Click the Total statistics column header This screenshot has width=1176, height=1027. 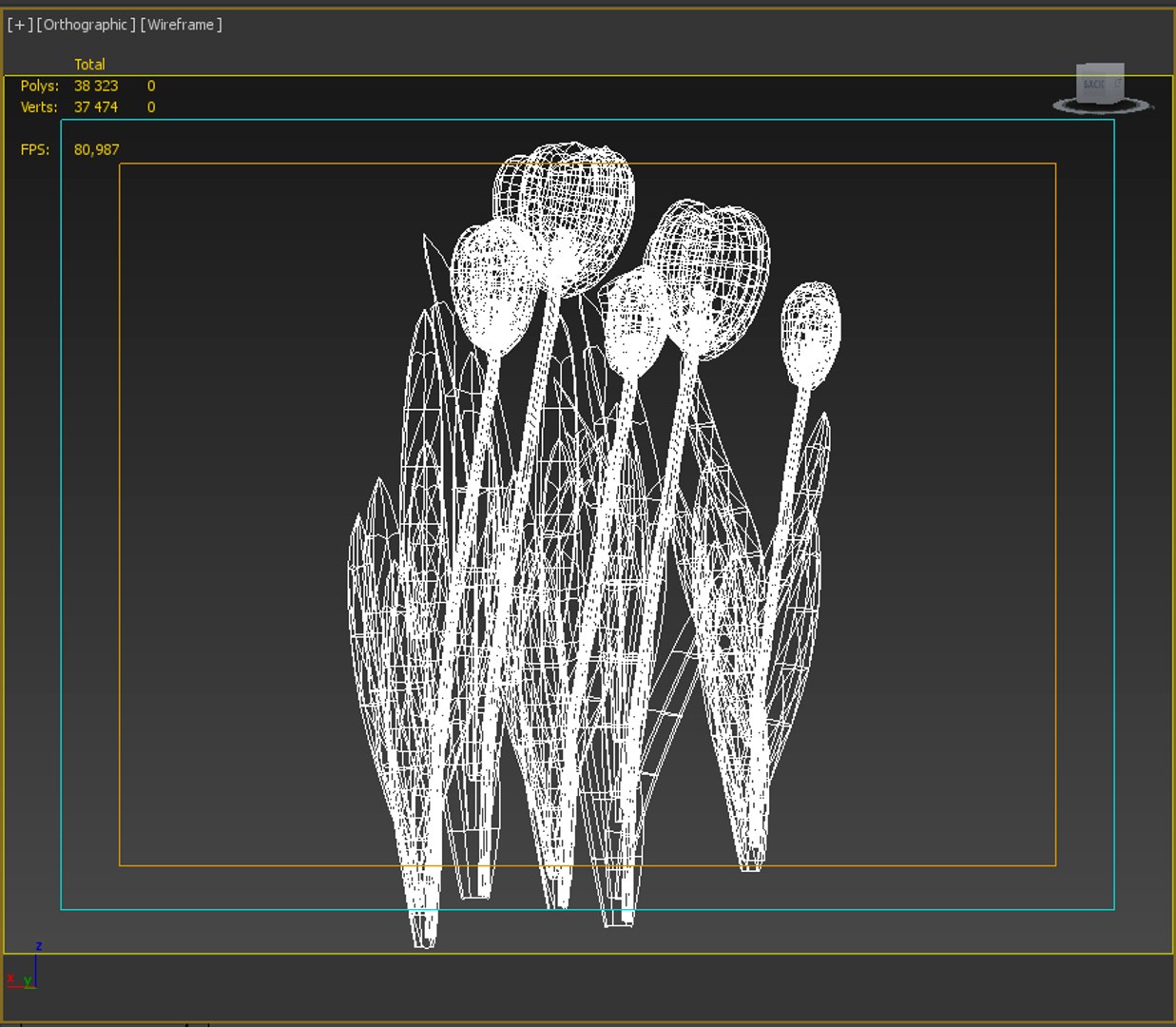click(89, 65)
